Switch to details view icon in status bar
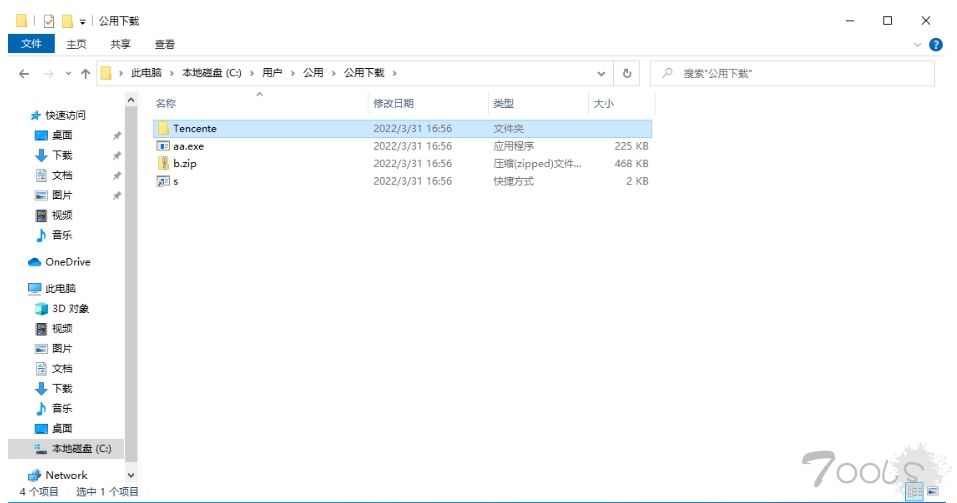 914,491
